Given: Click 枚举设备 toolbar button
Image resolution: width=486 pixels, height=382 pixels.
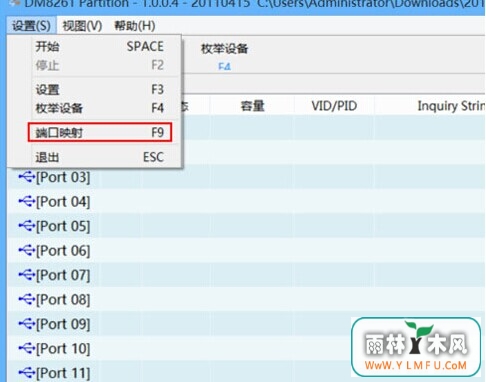Looking at the screenshot, I should (224, 56).
